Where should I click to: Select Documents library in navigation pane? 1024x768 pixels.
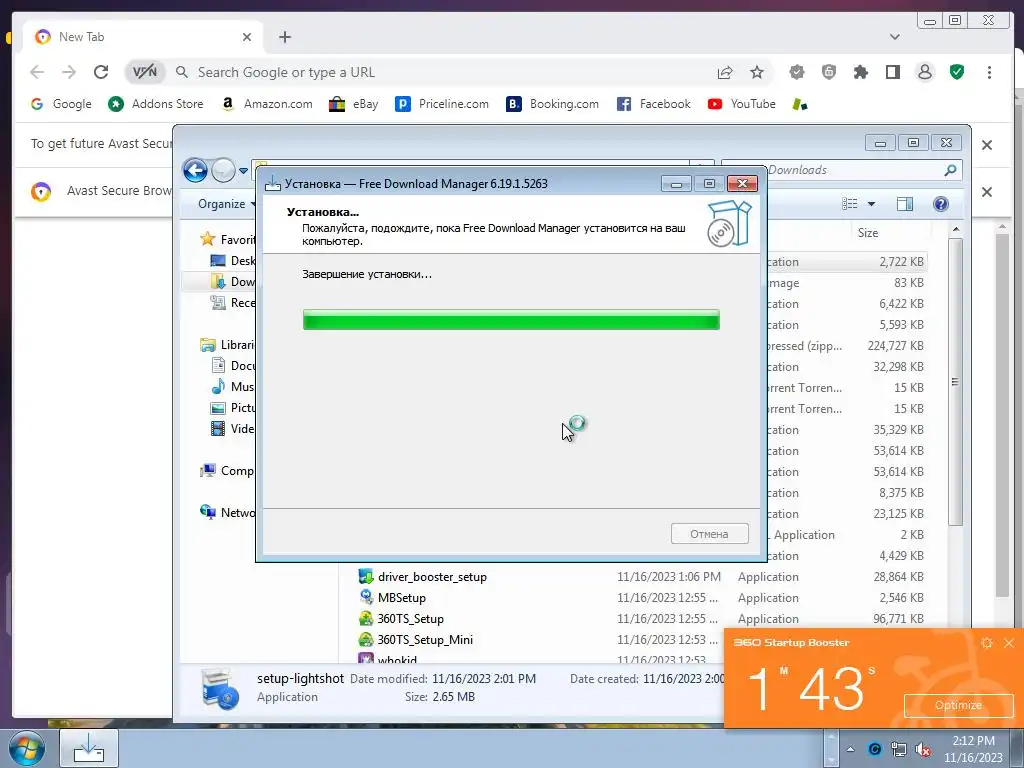point(233,366)
